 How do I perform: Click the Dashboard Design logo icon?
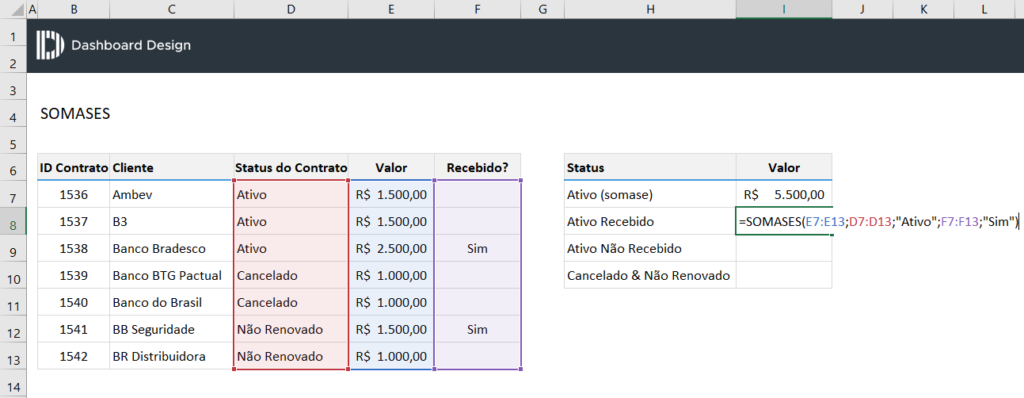click(x=50, y=44)
